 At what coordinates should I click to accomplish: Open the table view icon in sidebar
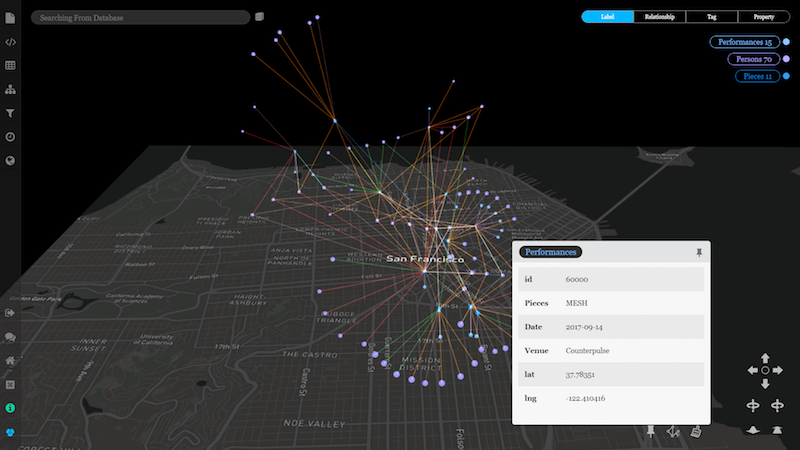[x=10, y=65]
